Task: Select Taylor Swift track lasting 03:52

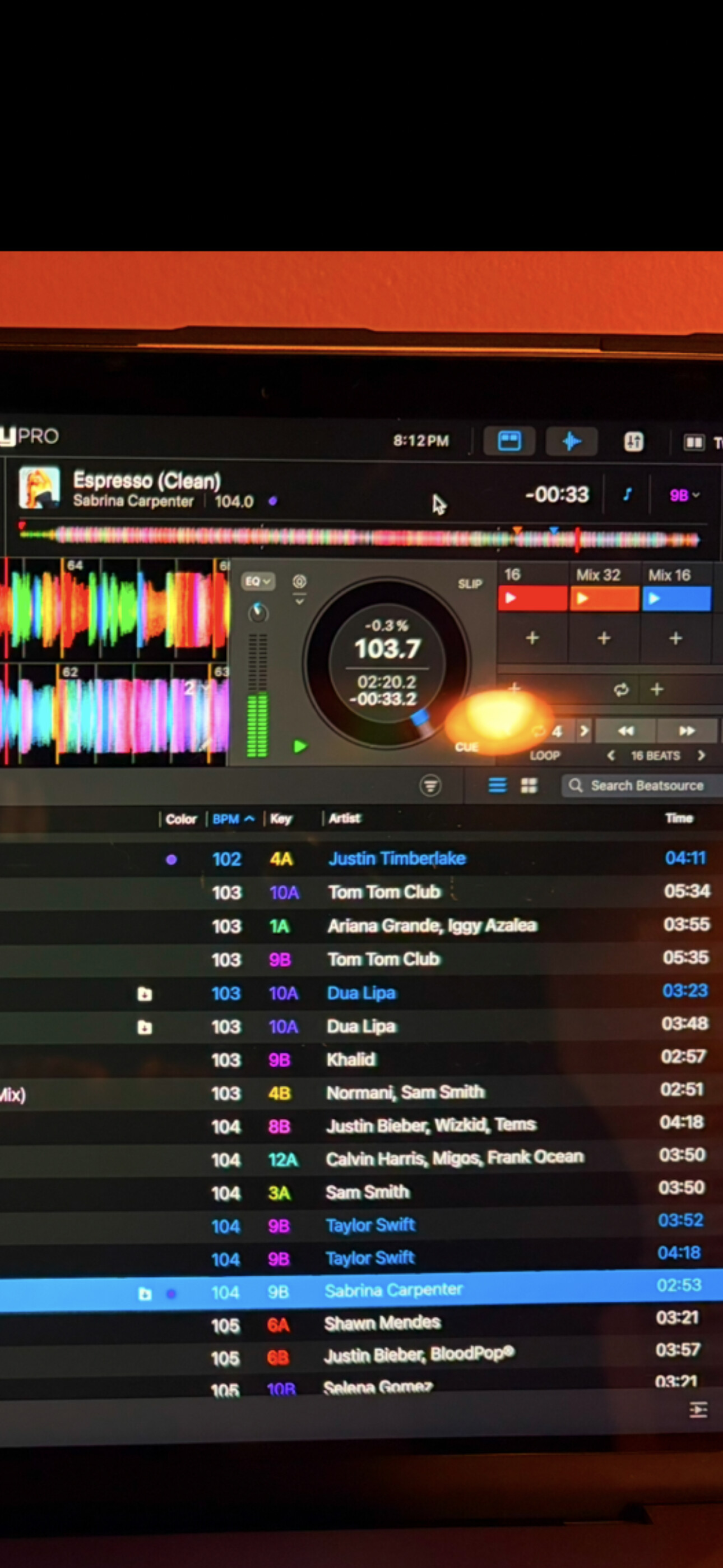Action: 361,1224
